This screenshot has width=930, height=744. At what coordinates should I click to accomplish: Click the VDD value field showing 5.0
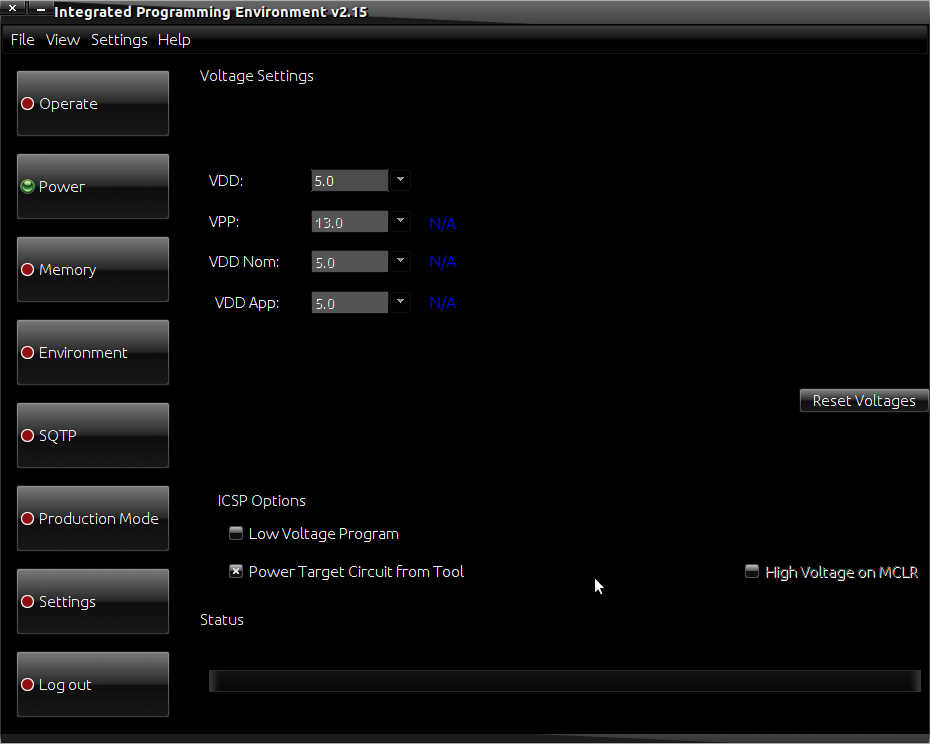pyautogui.click(x=350, y=180)
